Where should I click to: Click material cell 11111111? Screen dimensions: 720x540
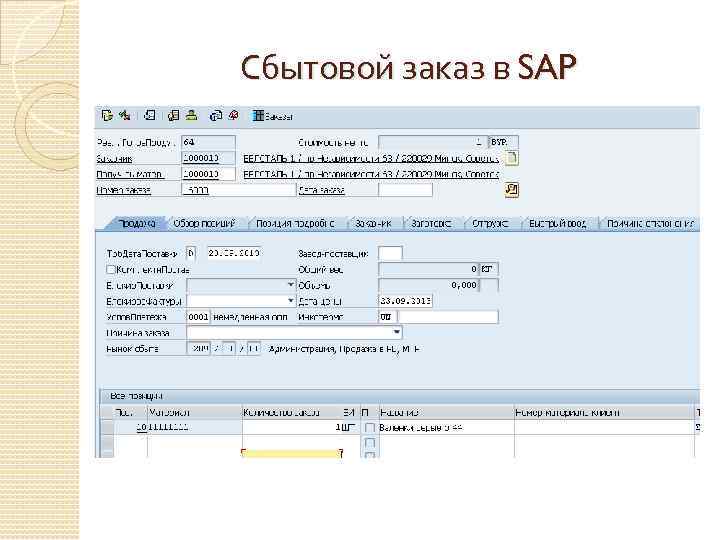tap(195, 428)
